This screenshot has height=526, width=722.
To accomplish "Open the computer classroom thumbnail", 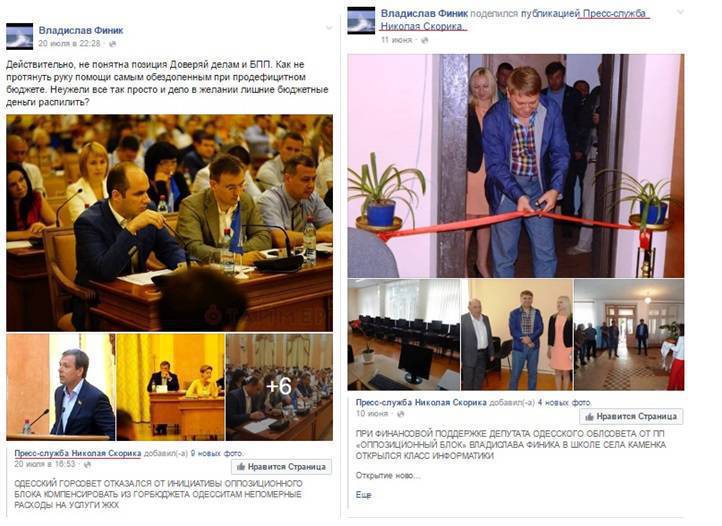I will click(x=404, y=334).
